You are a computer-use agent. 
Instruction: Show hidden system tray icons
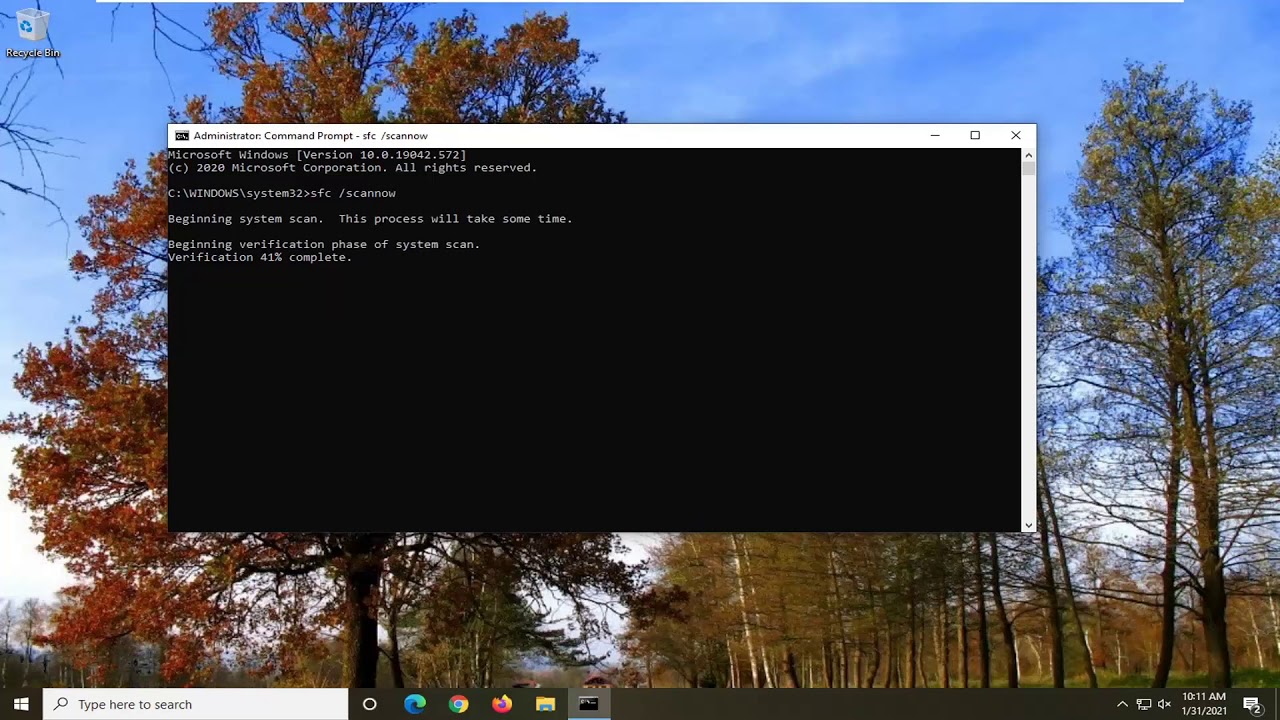(x=1122, y=704)
